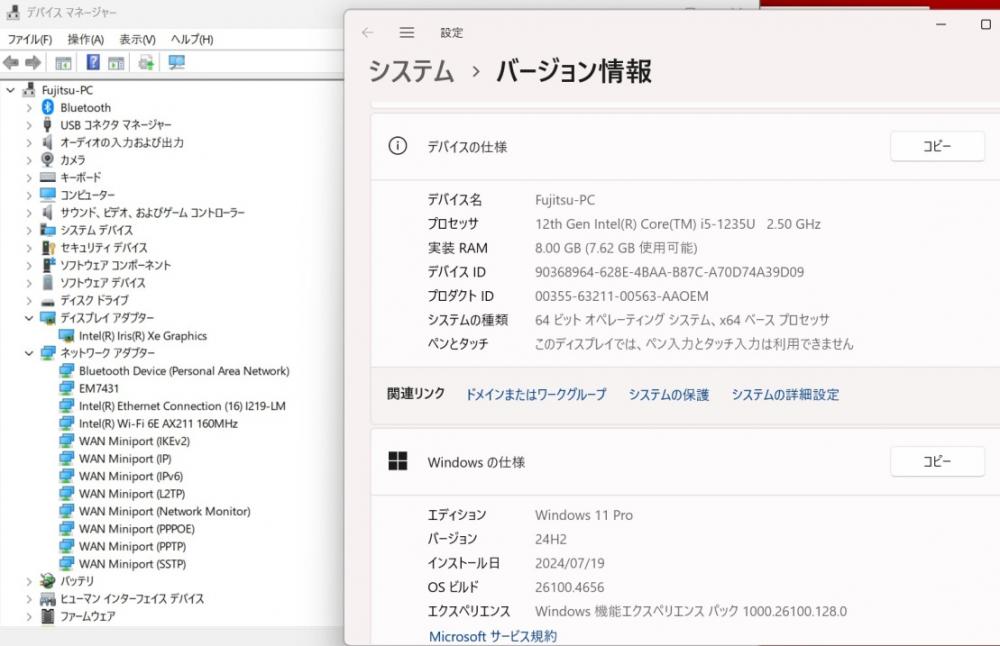Click processor value 12th Gen Intel Core i5-1235U

(x=678, y=224)
